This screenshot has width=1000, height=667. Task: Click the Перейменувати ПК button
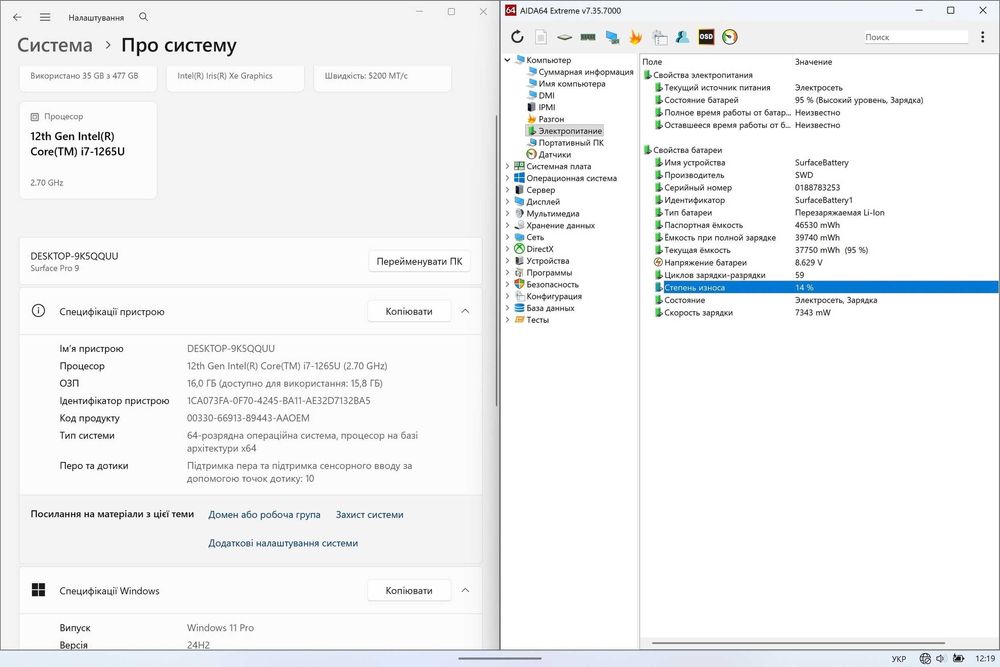419,261
